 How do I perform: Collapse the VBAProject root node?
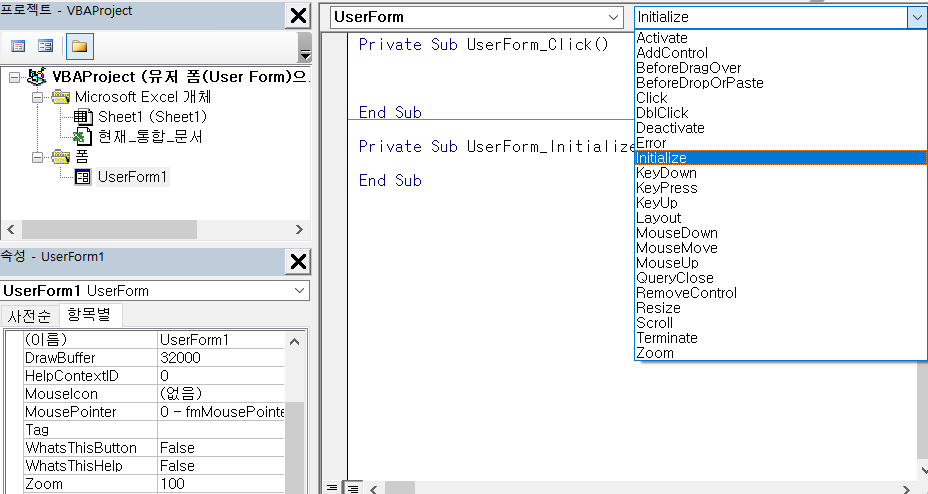coord(14,77)
